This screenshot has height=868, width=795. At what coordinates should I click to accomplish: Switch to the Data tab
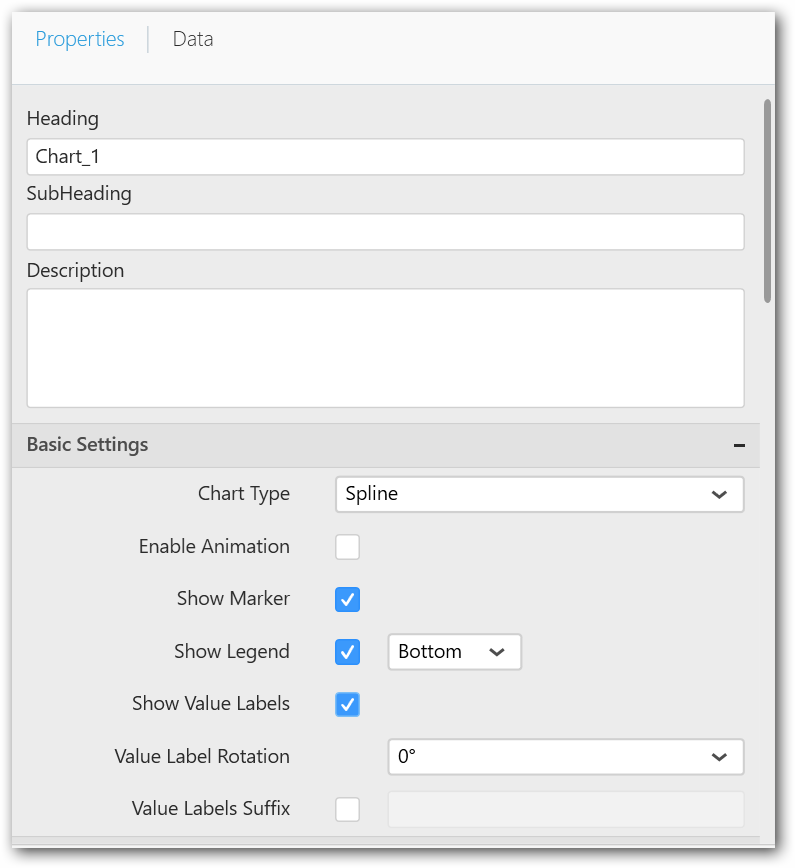[192, 39]
